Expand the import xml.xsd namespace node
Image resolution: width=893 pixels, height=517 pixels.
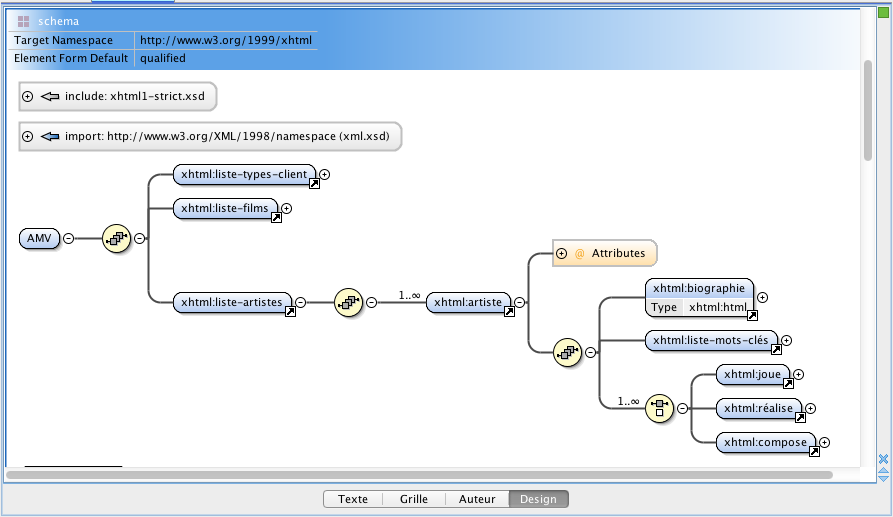[x=27, y=137]
